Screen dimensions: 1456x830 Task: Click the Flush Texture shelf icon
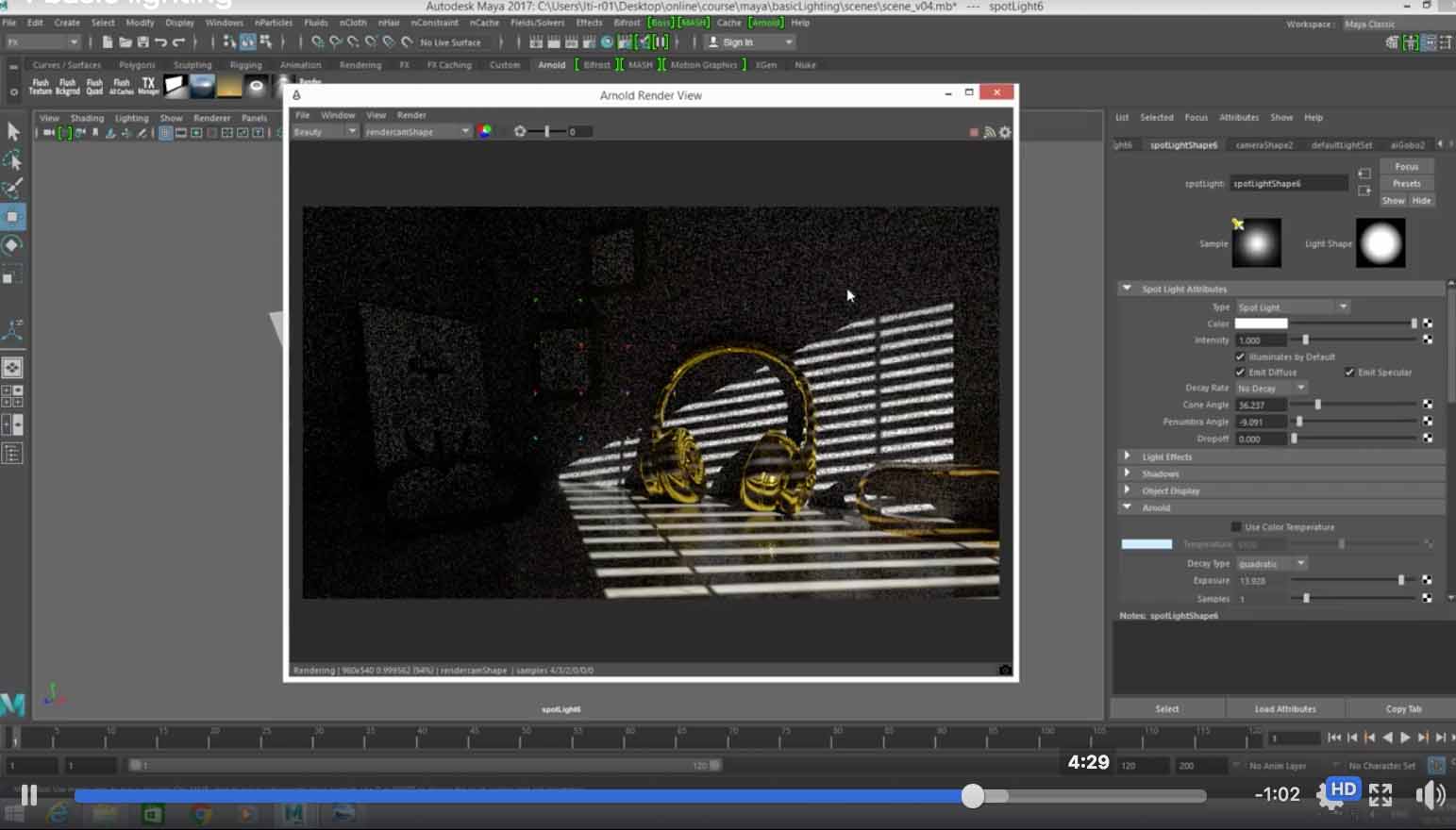41,86
